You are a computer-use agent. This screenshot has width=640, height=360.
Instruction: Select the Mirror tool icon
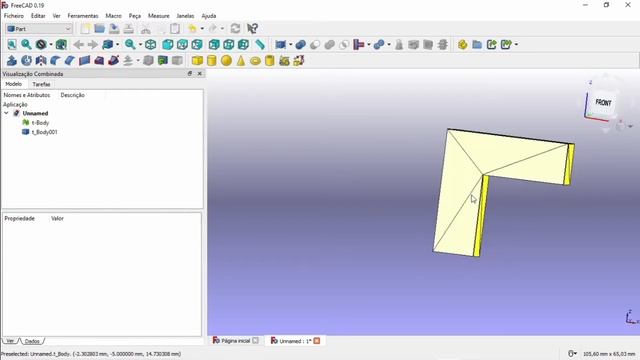pyautogui.click(x=41, y=61)
